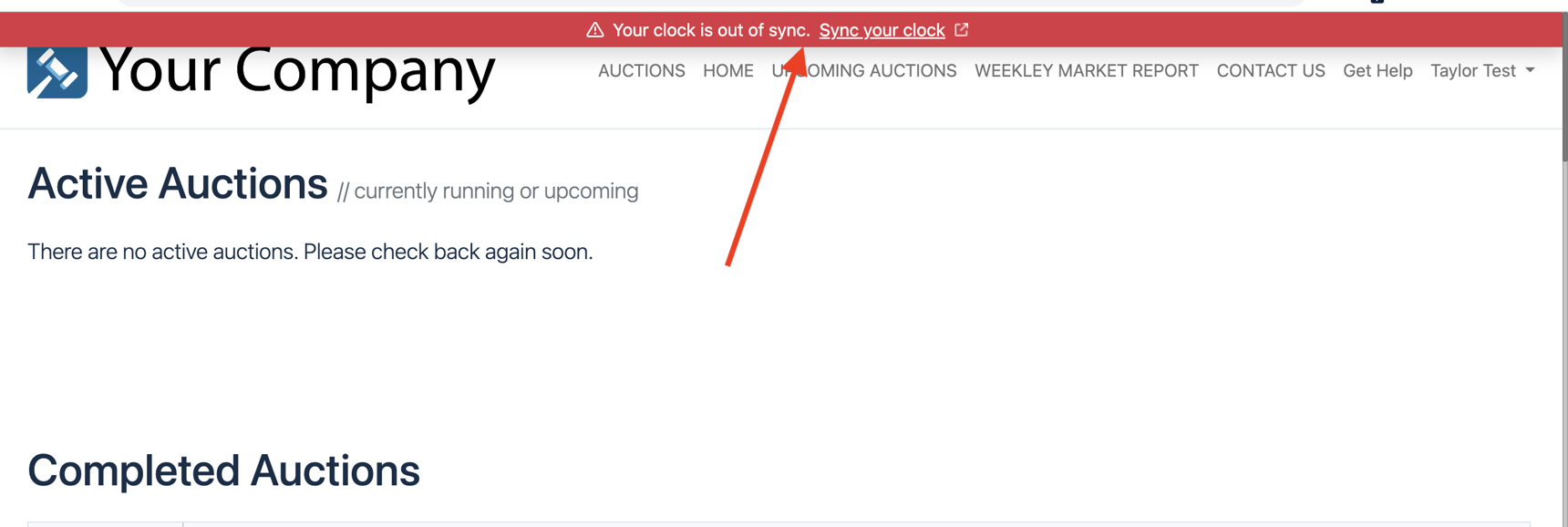1568x527 pixels.
Task: Click the warning triangle icon in banner
Action: tap(595, 30)
